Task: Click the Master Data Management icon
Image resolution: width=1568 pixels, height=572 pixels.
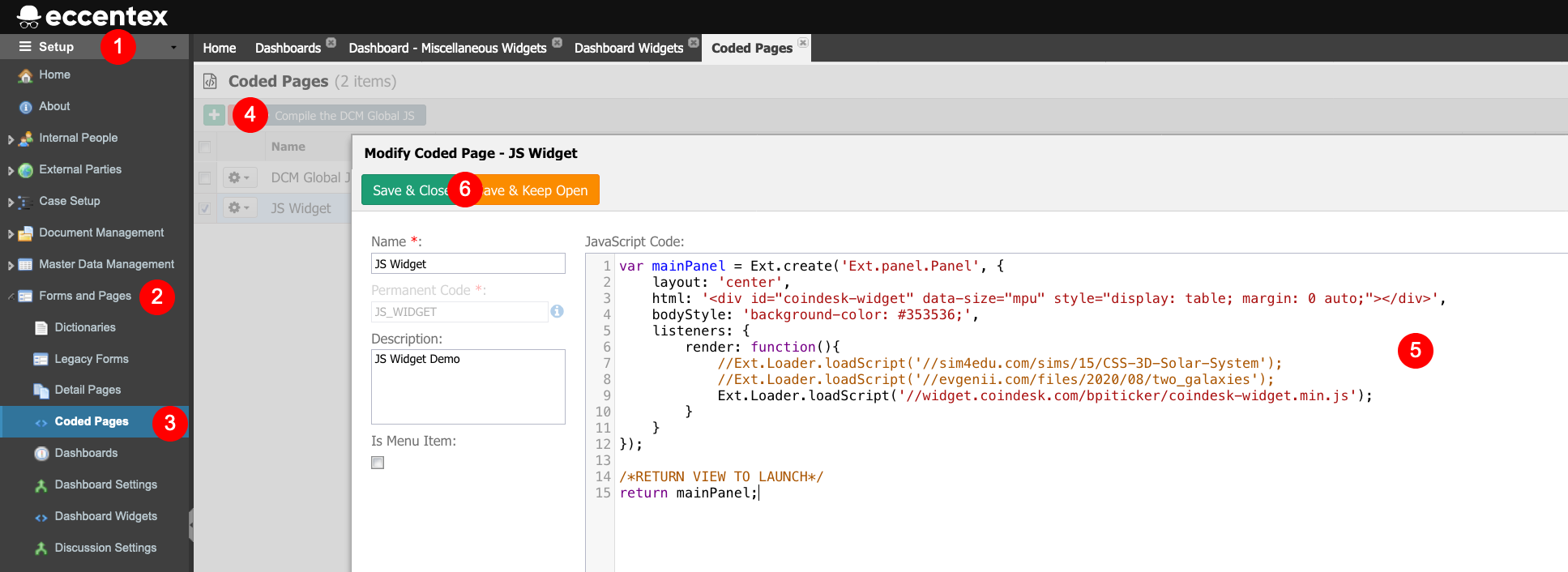Action: pos(25,265)
